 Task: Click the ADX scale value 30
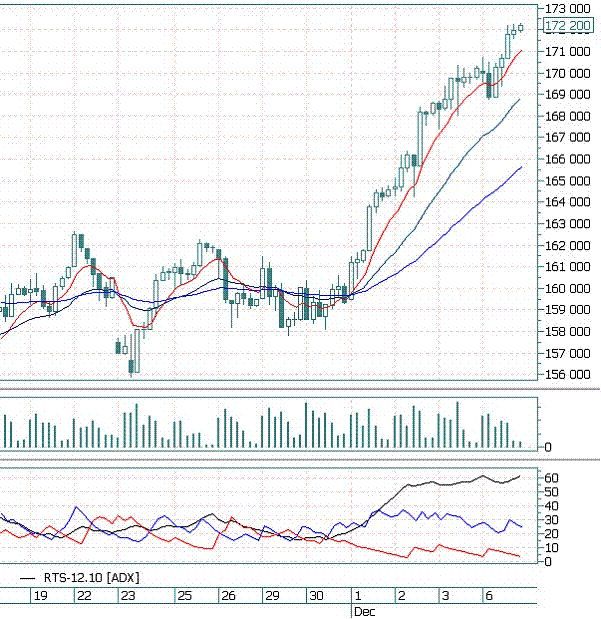pyautogui.click(x=552, y=520)
